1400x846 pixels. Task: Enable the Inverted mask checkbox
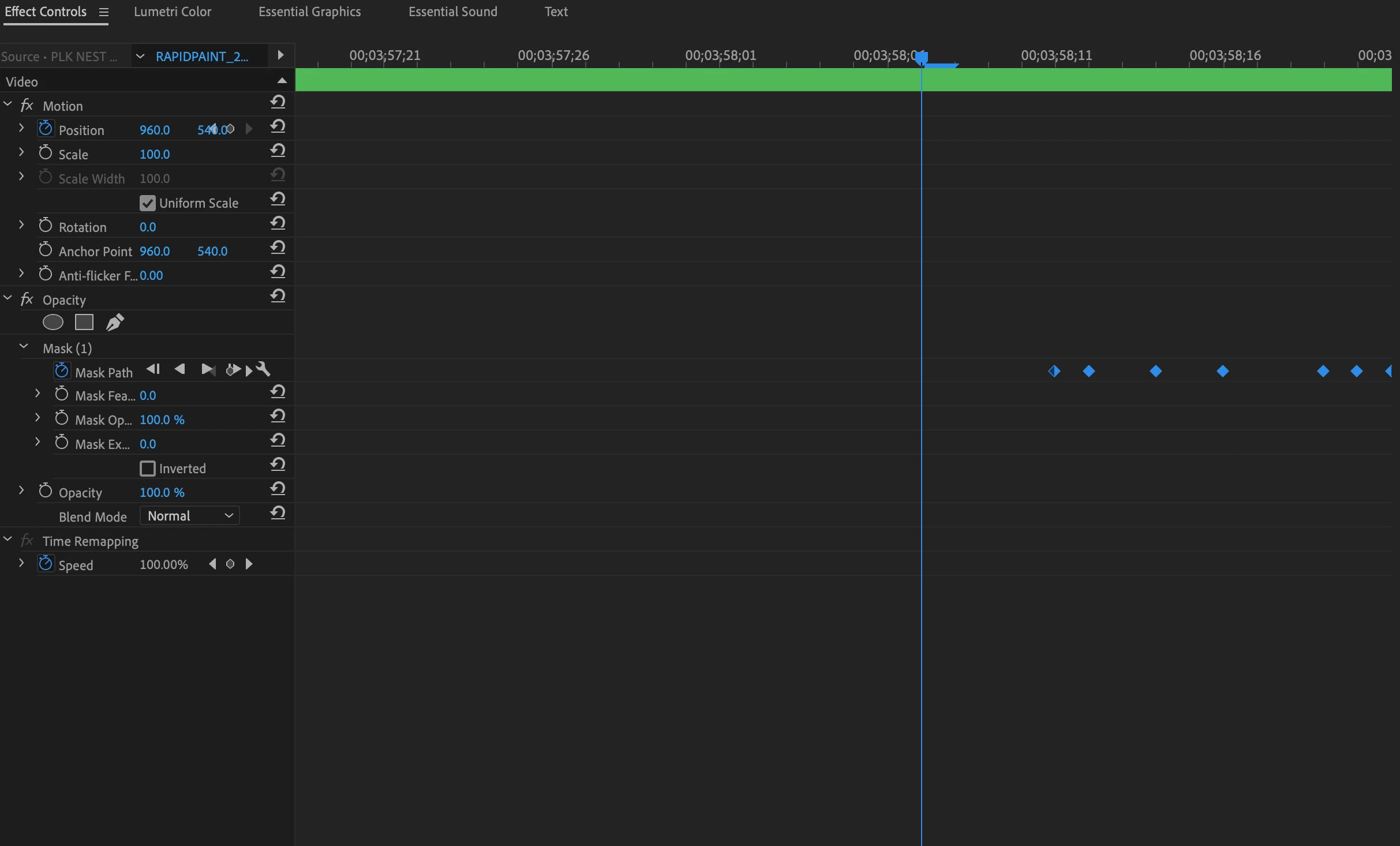pyautogui.click(x=148, y=469)
